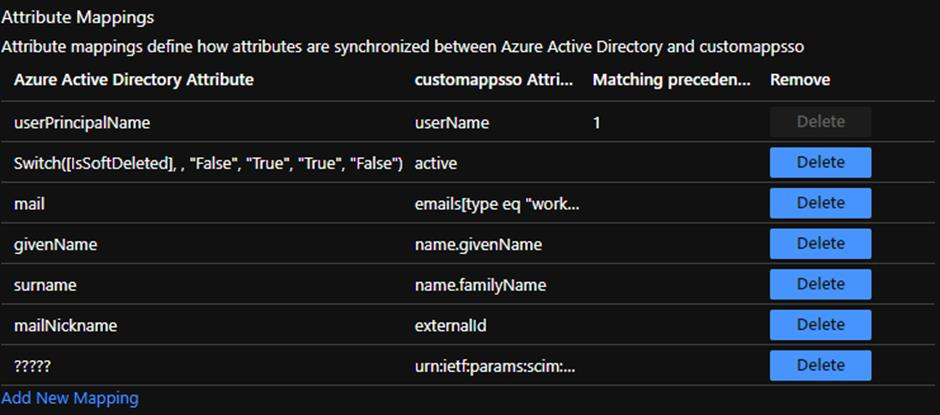Click the name.givenName target attribute

[x=478, y=245]
